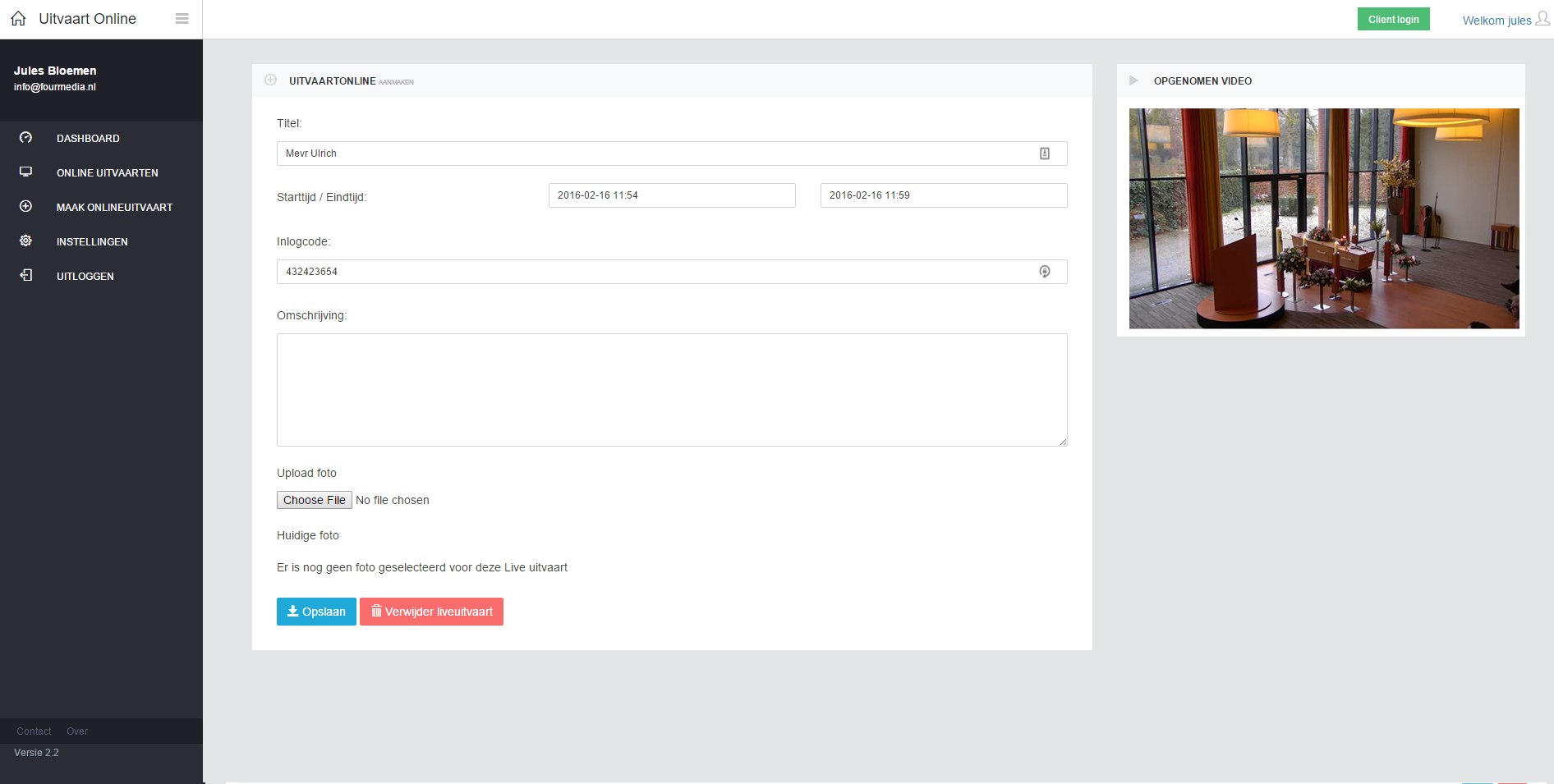Click Verwijder liveuitvaart delete button
This screenshot has height=784, width=1554.
[x=431, y=612]
